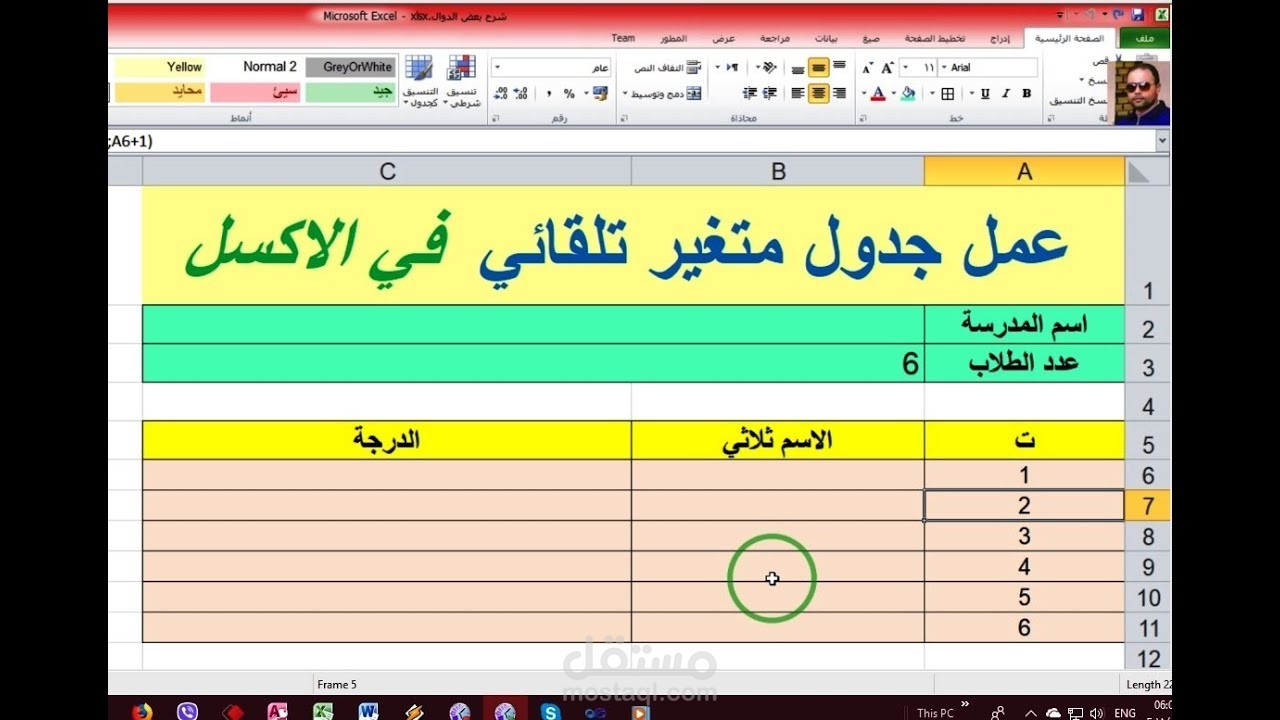Toggle bottom vertical alignment
The width and height of the screenshot is (1280, 720).
point(798,69)
